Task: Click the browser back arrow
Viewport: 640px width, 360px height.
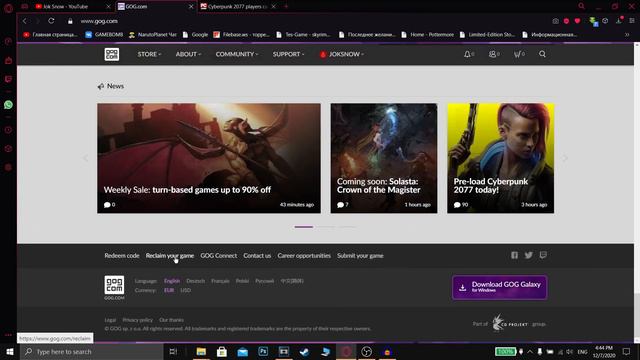Action: coord(24,21)
